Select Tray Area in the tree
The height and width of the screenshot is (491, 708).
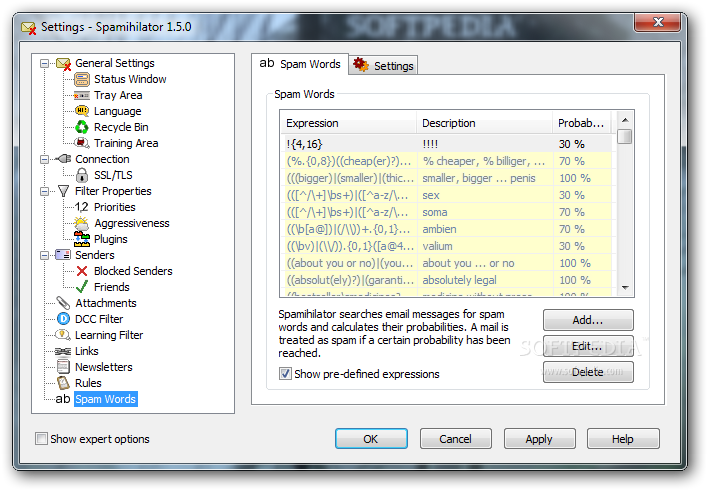(118, 96)
